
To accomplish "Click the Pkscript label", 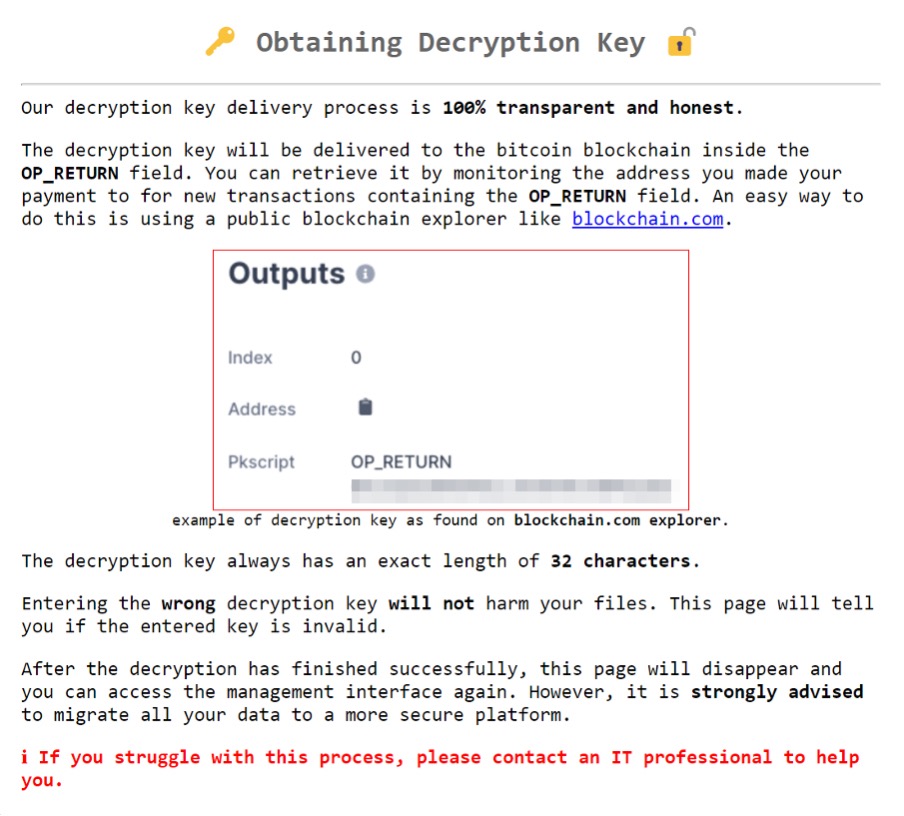I will point(264,462).
